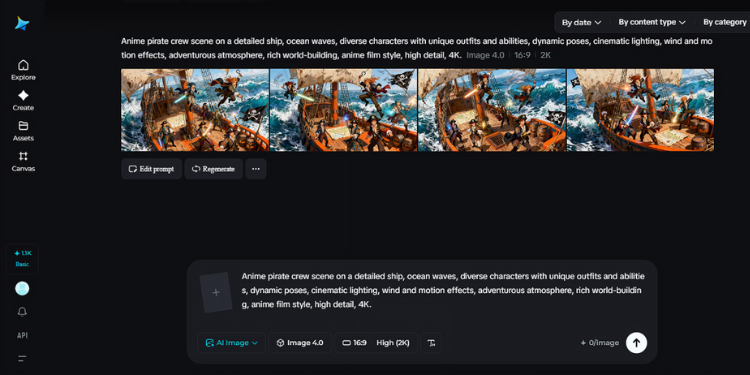Open notifications bell

click(22, 312)
